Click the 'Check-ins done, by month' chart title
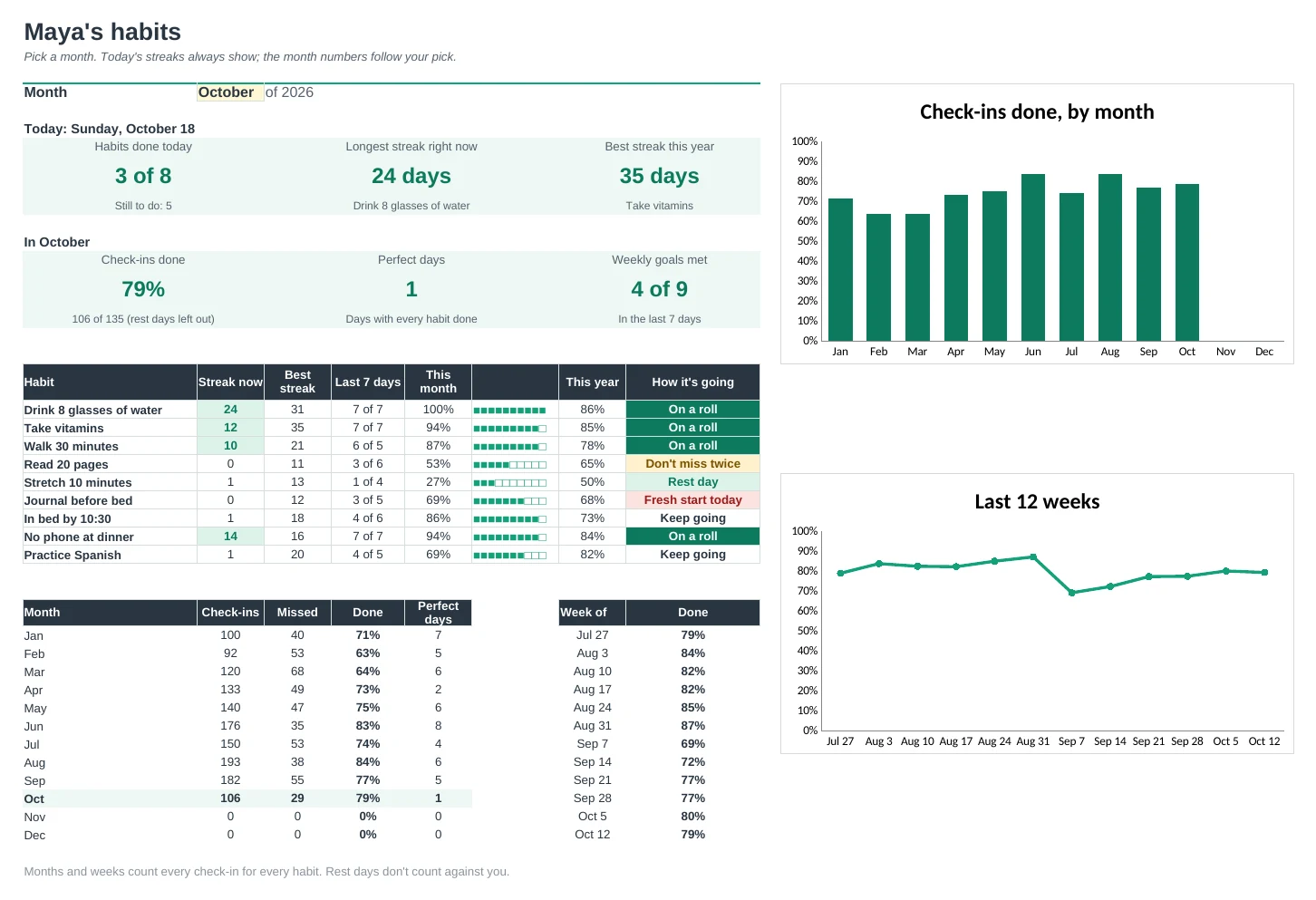Image resolution: width=1316 pixels, height=900 pixels. tap(1037, 111)
